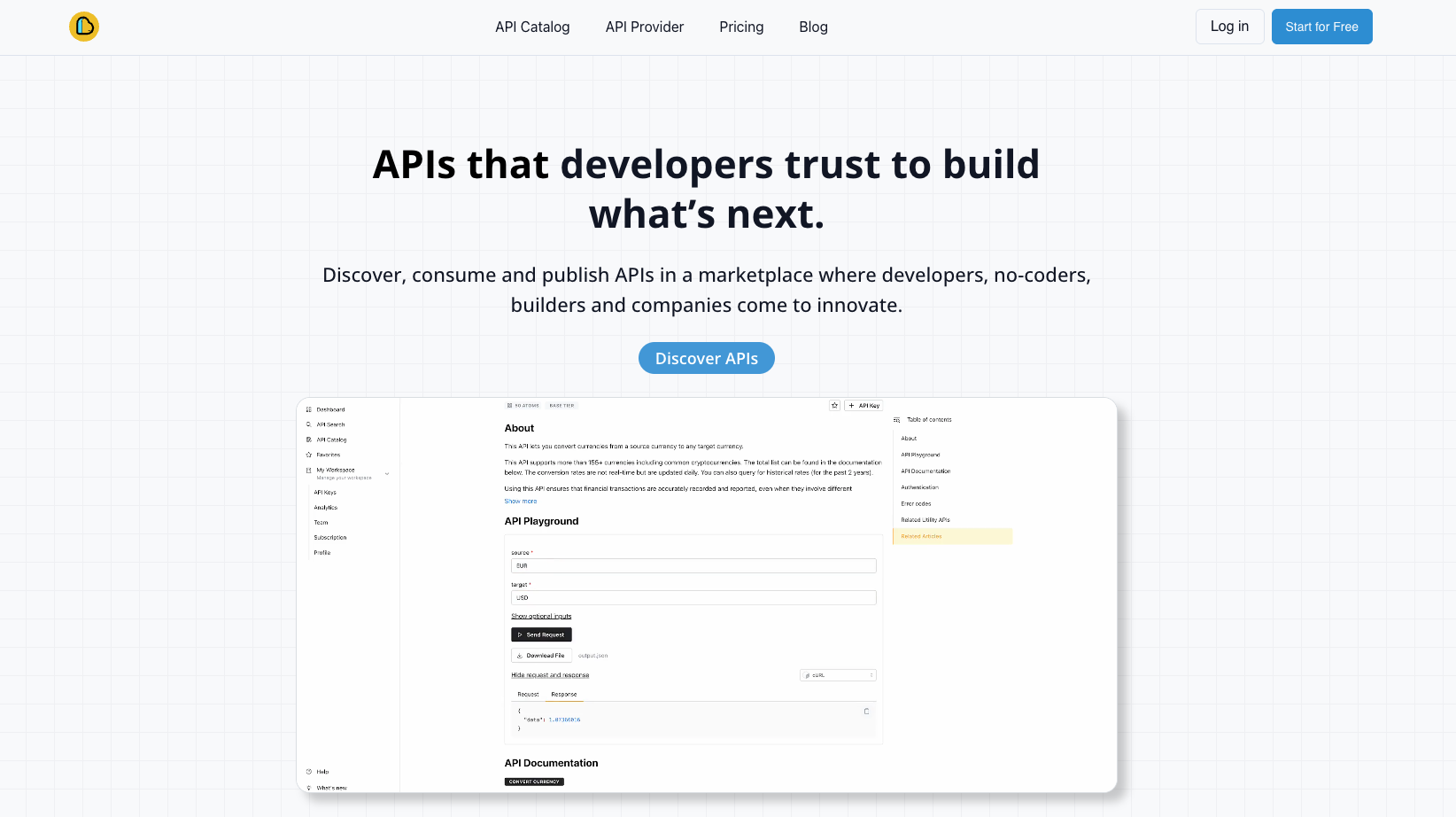Hide request and response section
Viewport: 1456px width, 817px height.
tap(550, 674)
